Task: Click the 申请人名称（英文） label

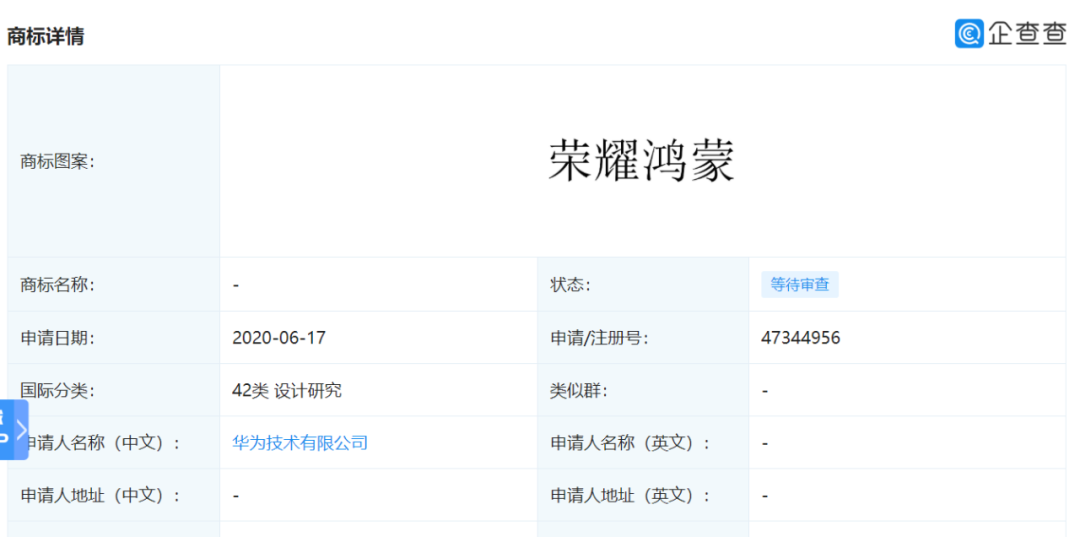Action: 630,443
